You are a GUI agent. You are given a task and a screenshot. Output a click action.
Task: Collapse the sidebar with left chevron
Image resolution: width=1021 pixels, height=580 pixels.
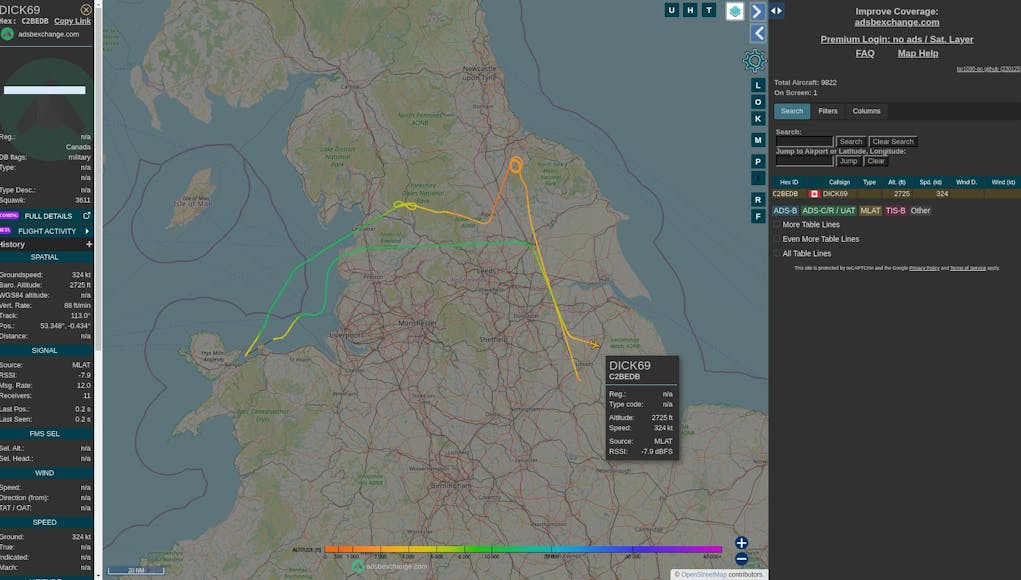click(x=758, y=33)
